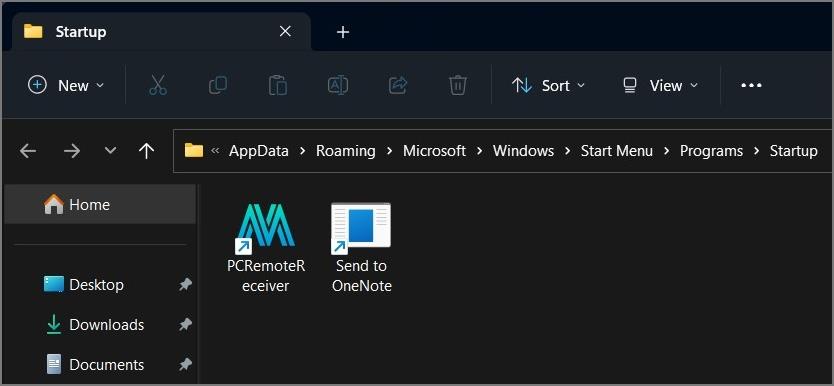Click Start Menu in the address path

click(616, 151)
